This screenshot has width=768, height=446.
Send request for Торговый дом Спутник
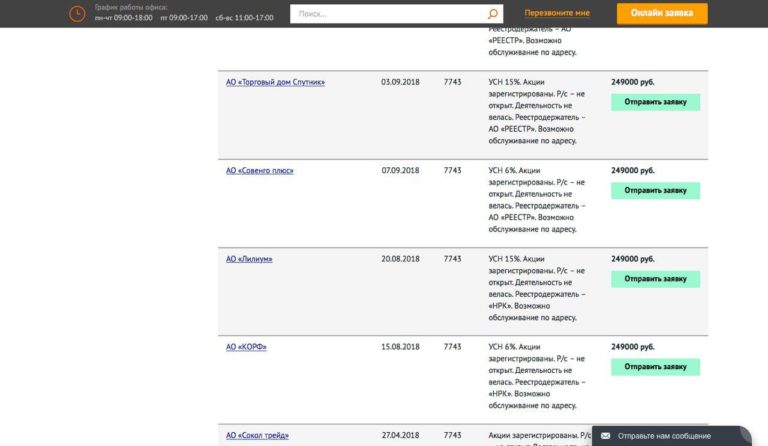pos(655,102)
